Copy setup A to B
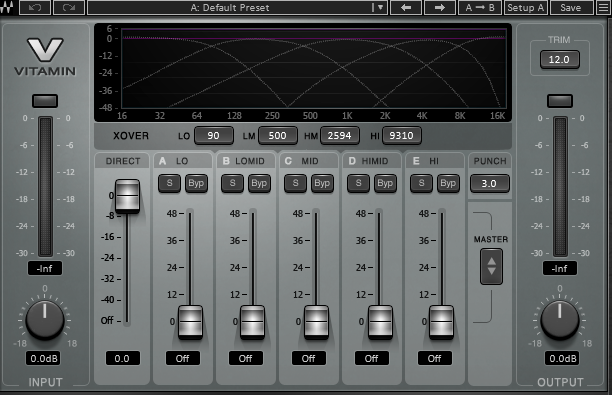The height and width of the screenshot is (395, 612). tap(480, 7)
